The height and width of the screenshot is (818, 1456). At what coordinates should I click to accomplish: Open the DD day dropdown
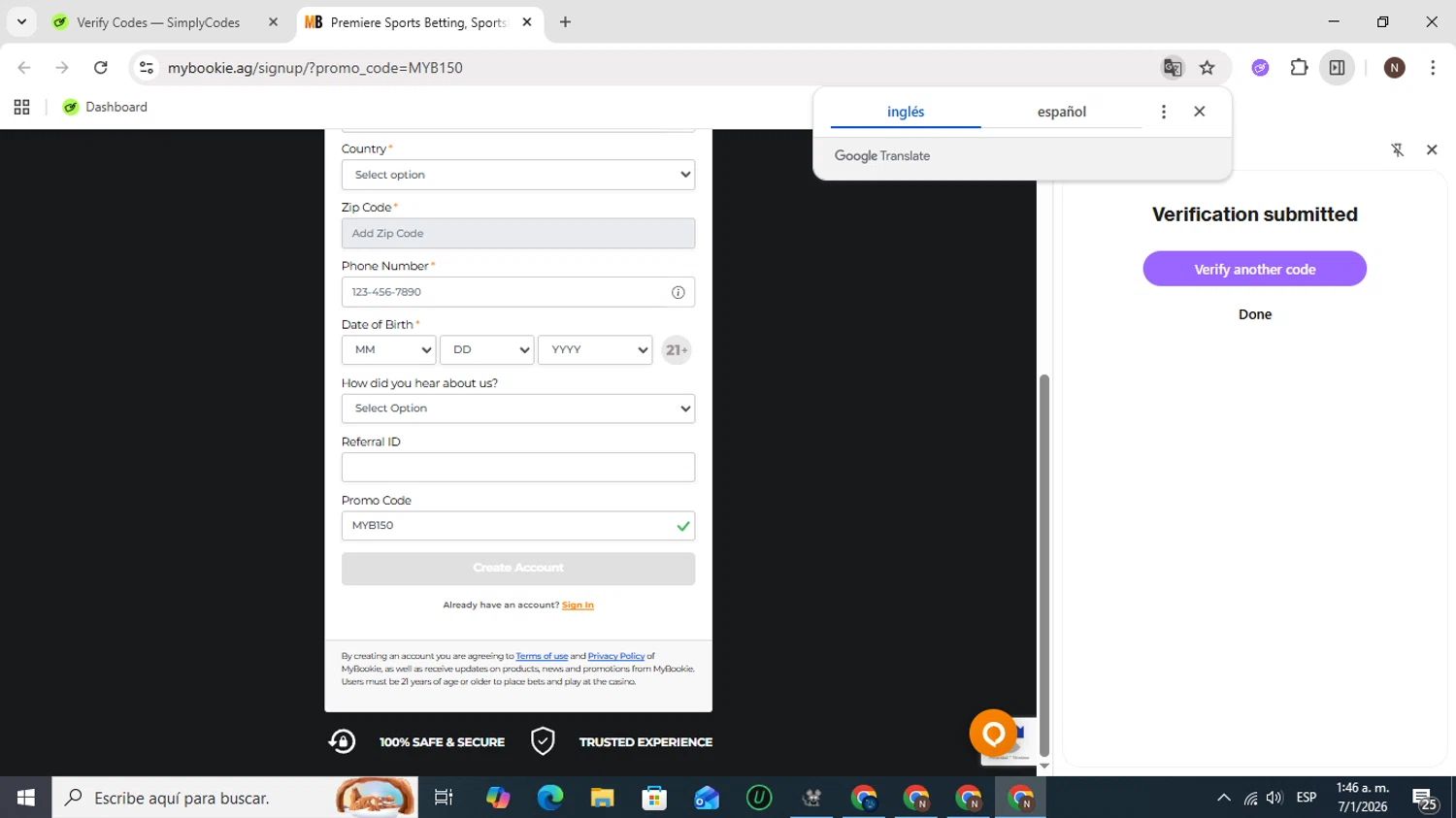point(486,350)
